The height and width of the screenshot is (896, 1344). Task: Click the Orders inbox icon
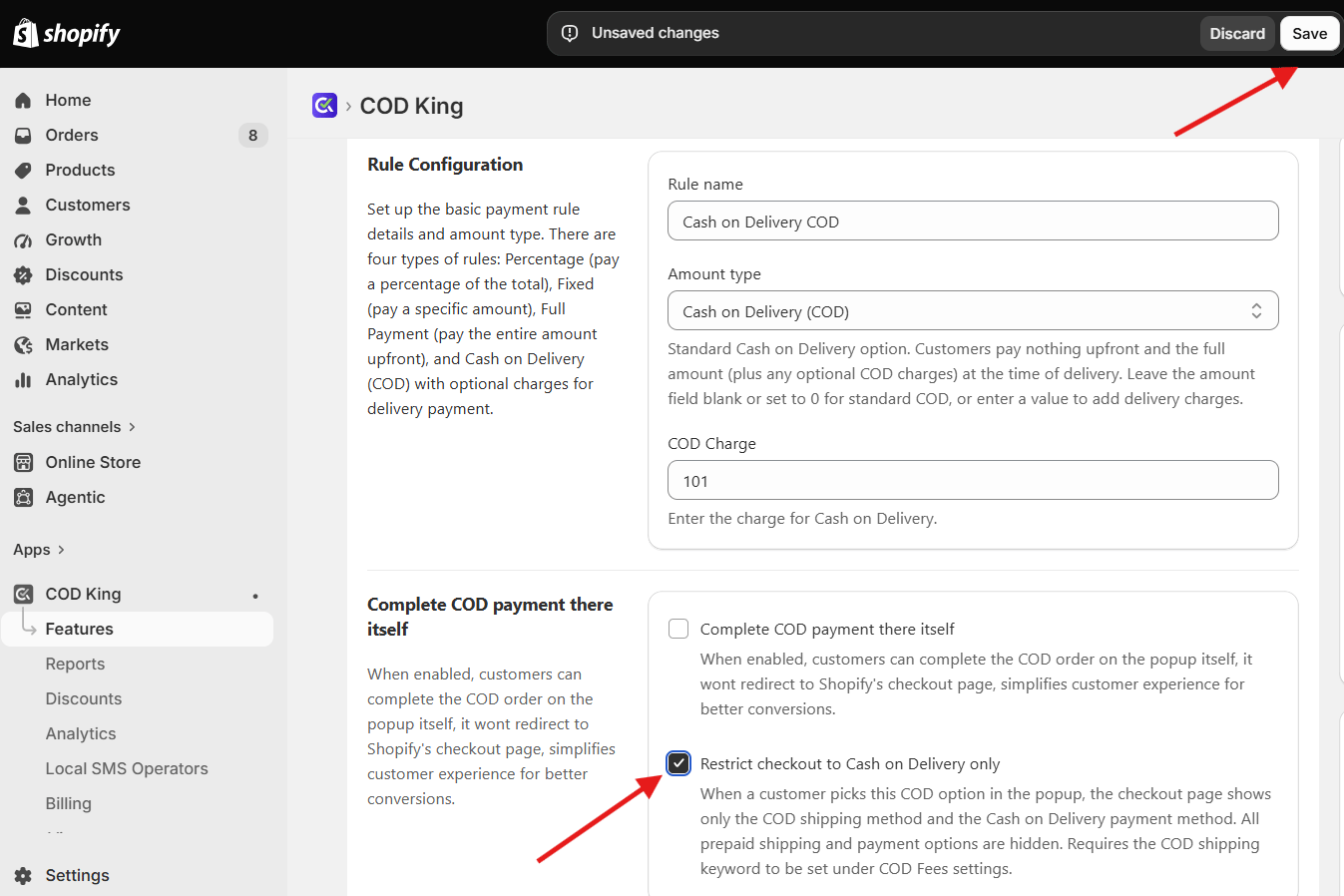coord(23,135)
